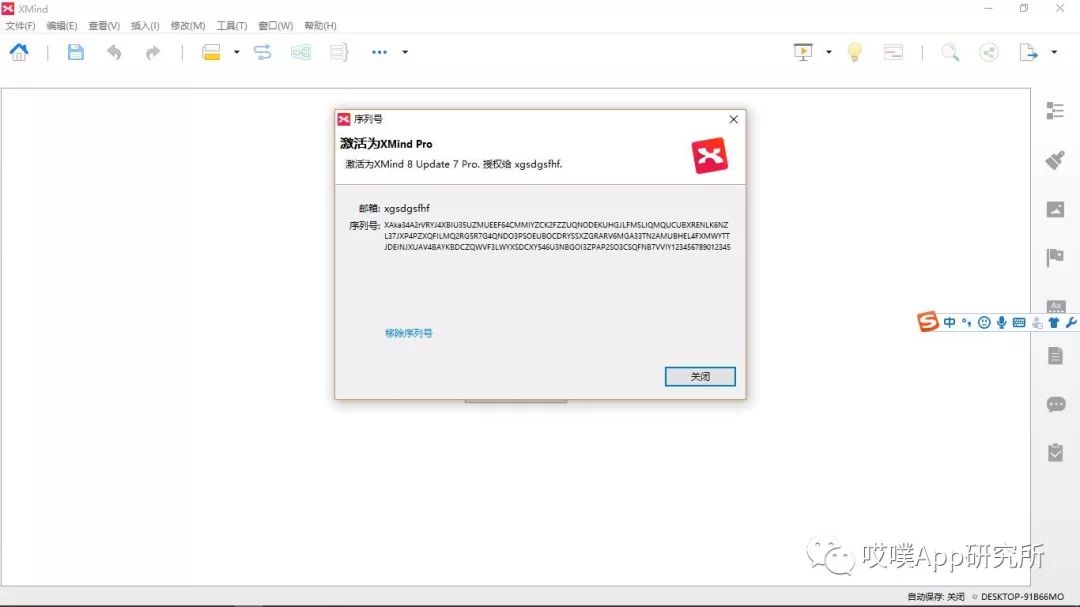Open Sogou emoji smiley icon

tap(984, 322)
